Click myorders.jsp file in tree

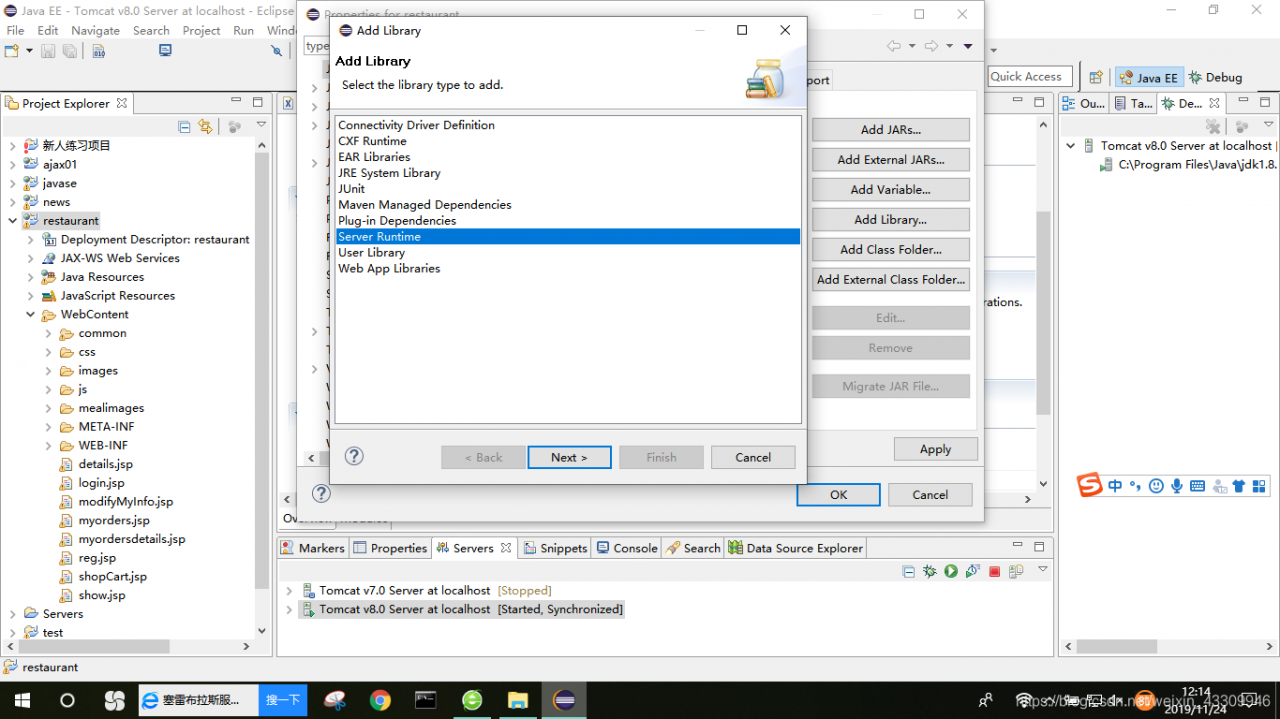113,520
